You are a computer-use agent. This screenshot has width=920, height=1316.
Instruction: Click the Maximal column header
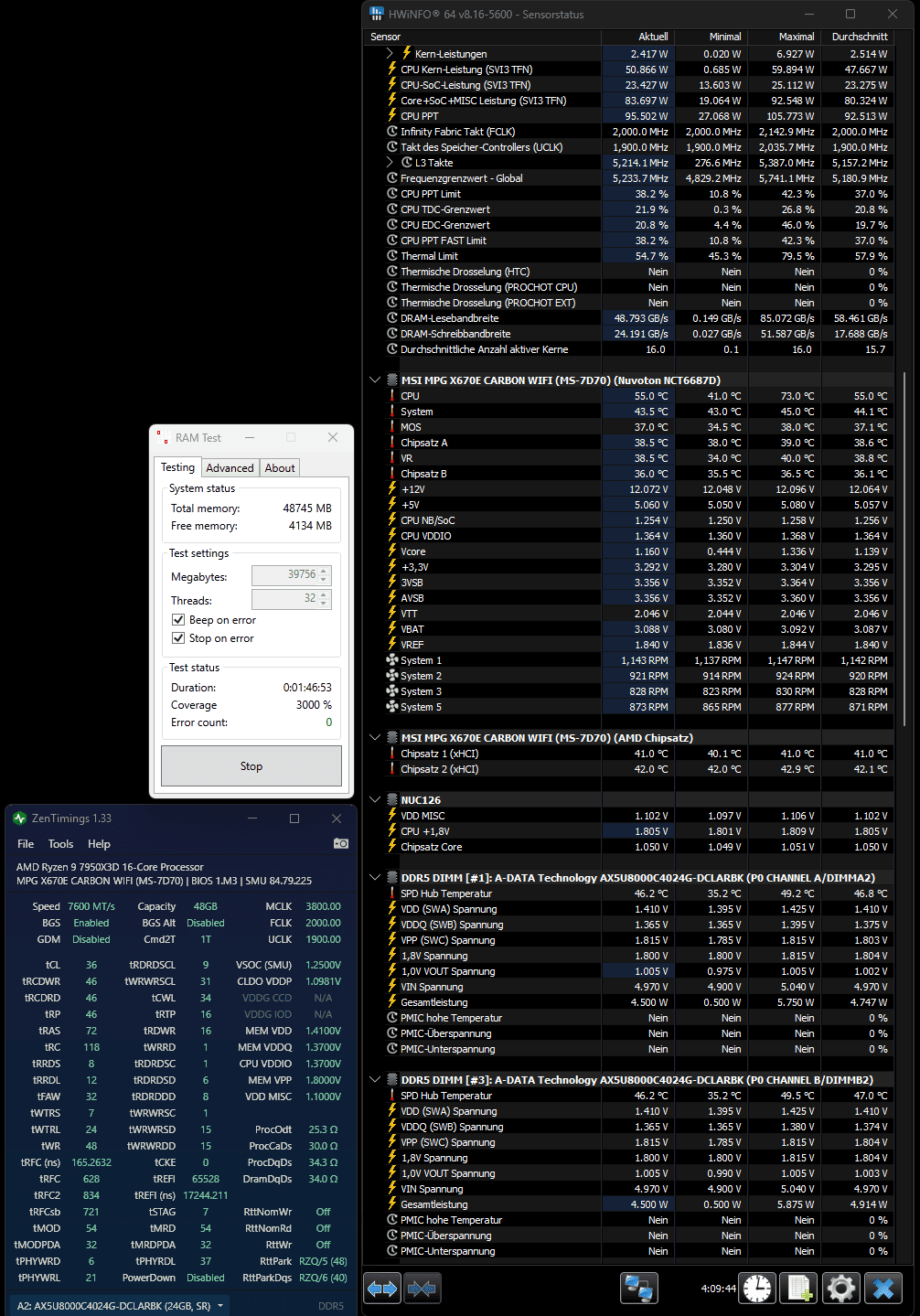(784, 37)
